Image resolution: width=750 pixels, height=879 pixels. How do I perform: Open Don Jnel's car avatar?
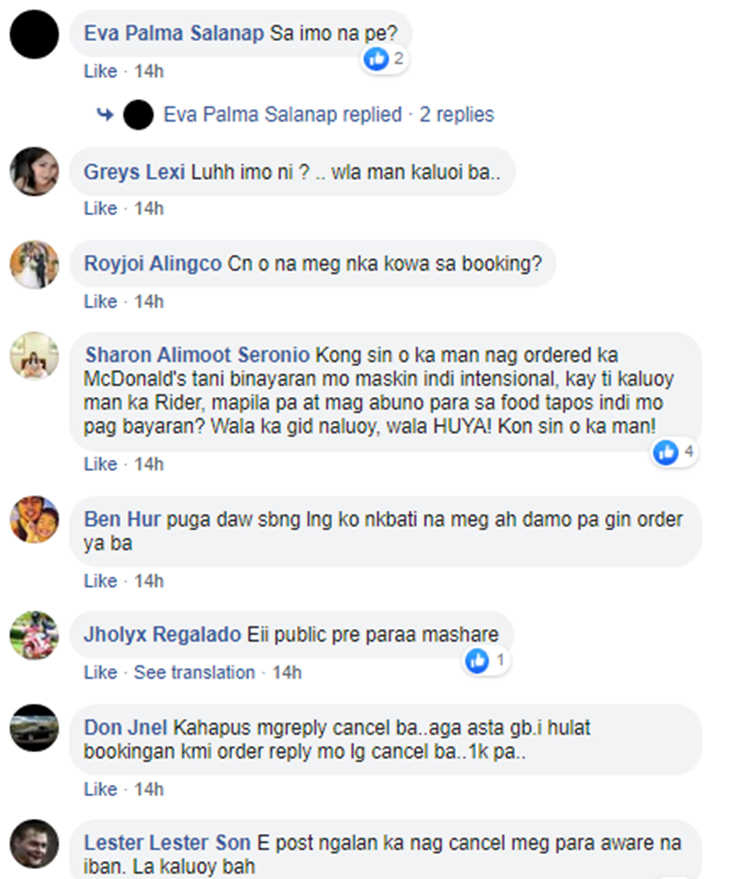(34, 728)
